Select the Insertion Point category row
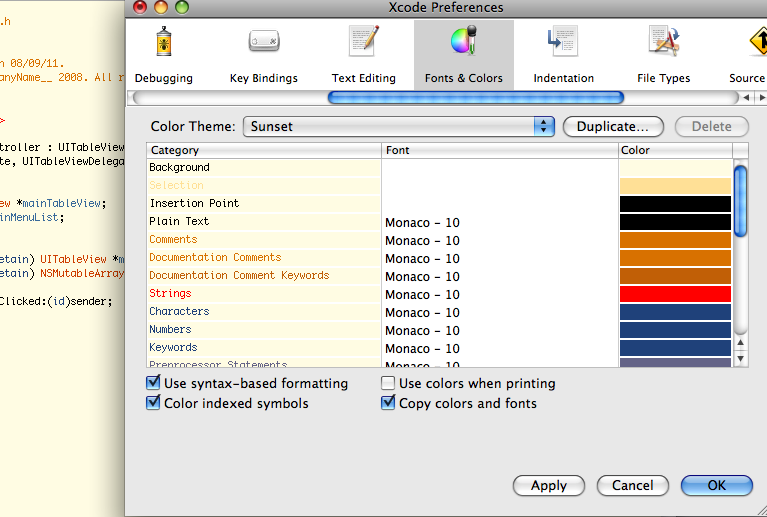Image resolution: width=767 pixels, height=517 pixels. [264, 203]
